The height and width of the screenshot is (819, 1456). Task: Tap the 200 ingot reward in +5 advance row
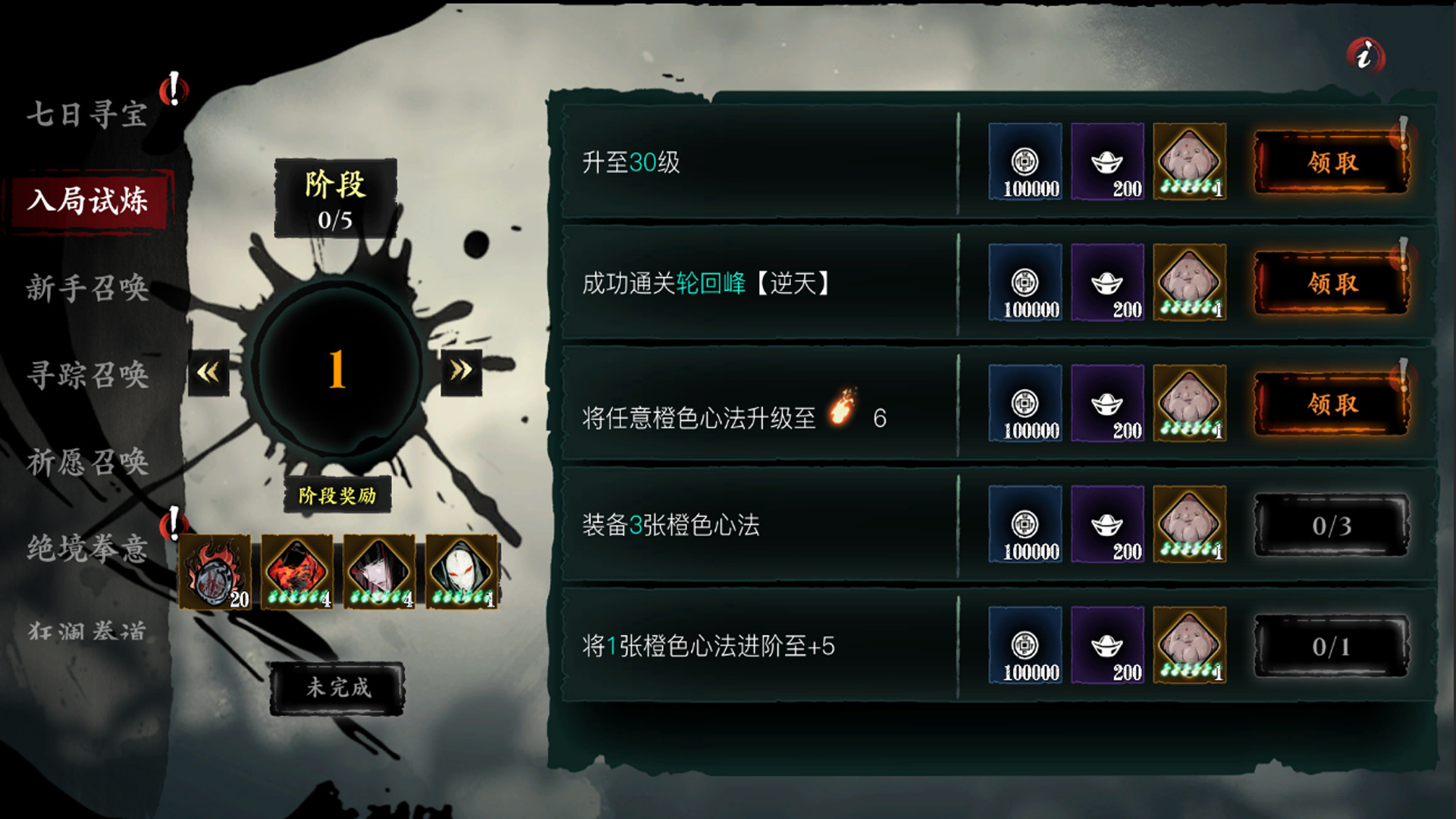(x=1107, y=645)
